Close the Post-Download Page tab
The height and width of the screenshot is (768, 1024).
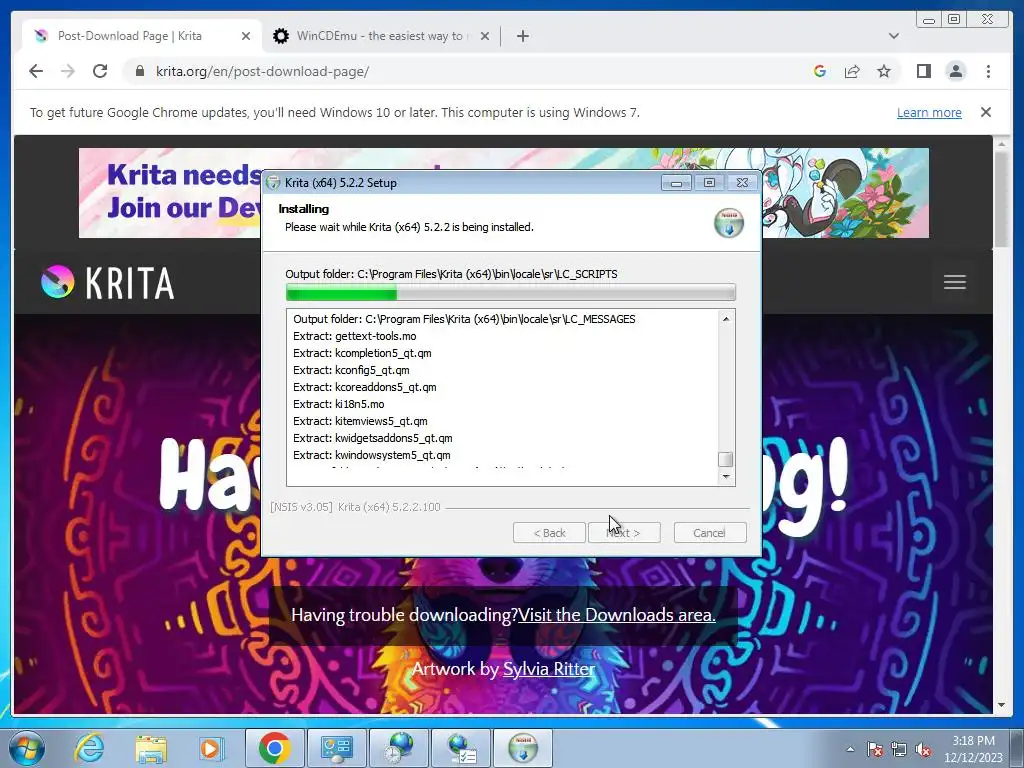pyautogui.click(x=246, y=36)
